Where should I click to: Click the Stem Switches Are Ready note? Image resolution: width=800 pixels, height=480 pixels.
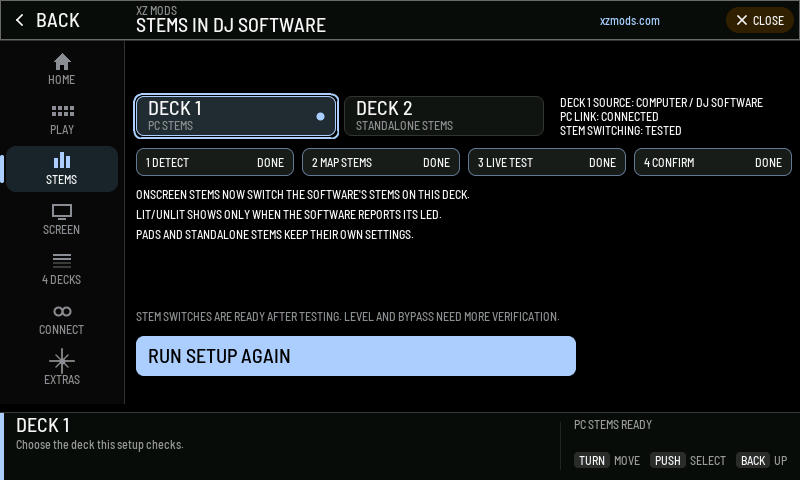(x=347, y=317)
